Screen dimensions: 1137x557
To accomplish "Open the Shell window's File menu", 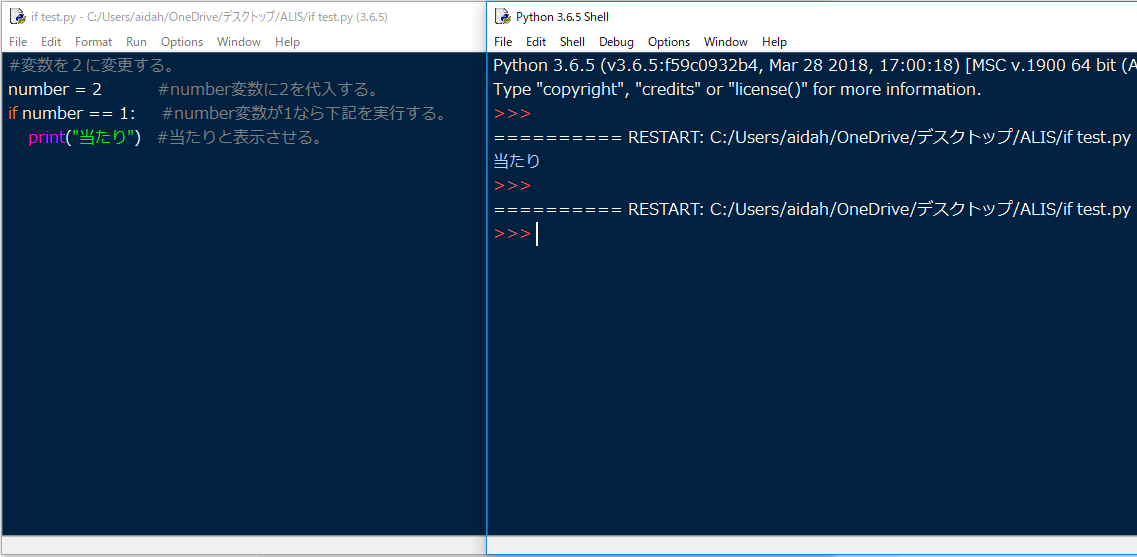I will (x=503, y=42).
